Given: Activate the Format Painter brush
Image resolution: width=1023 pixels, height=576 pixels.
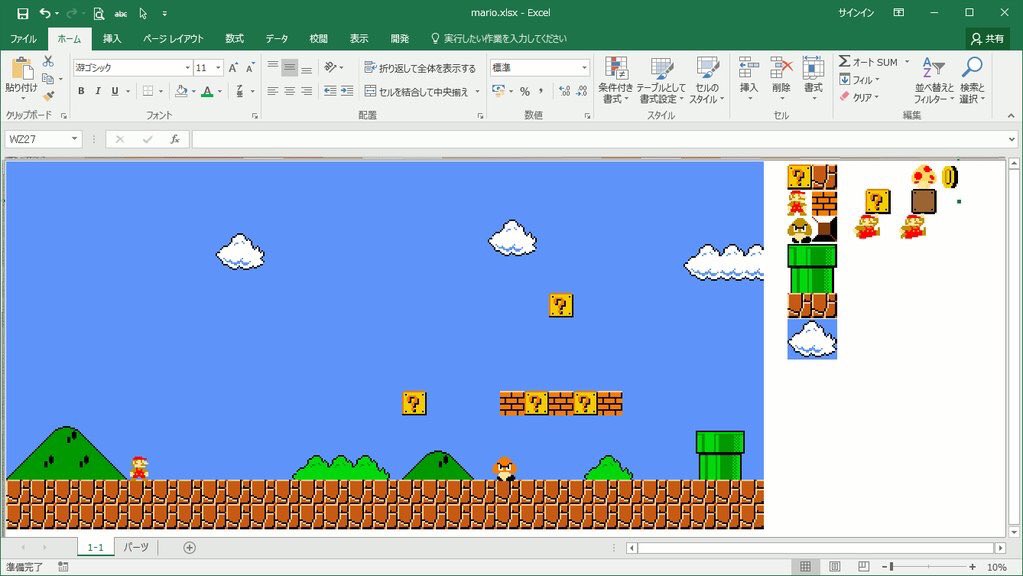Looking at the screenshot, I should pyautogui.click(x=48, y=96).
